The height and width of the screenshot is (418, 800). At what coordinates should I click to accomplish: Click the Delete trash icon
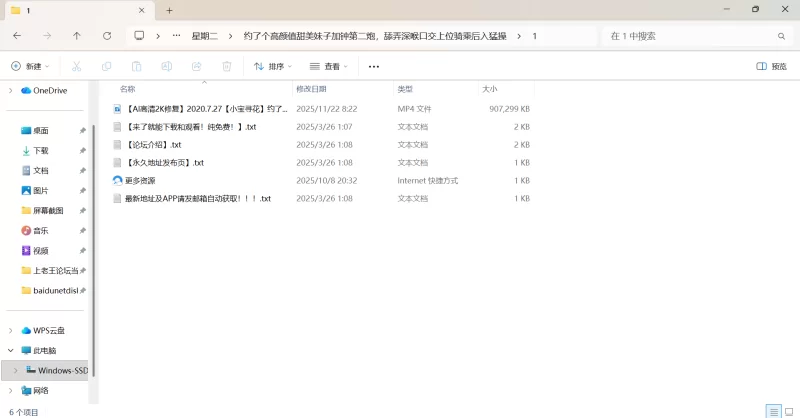[227, 66]
